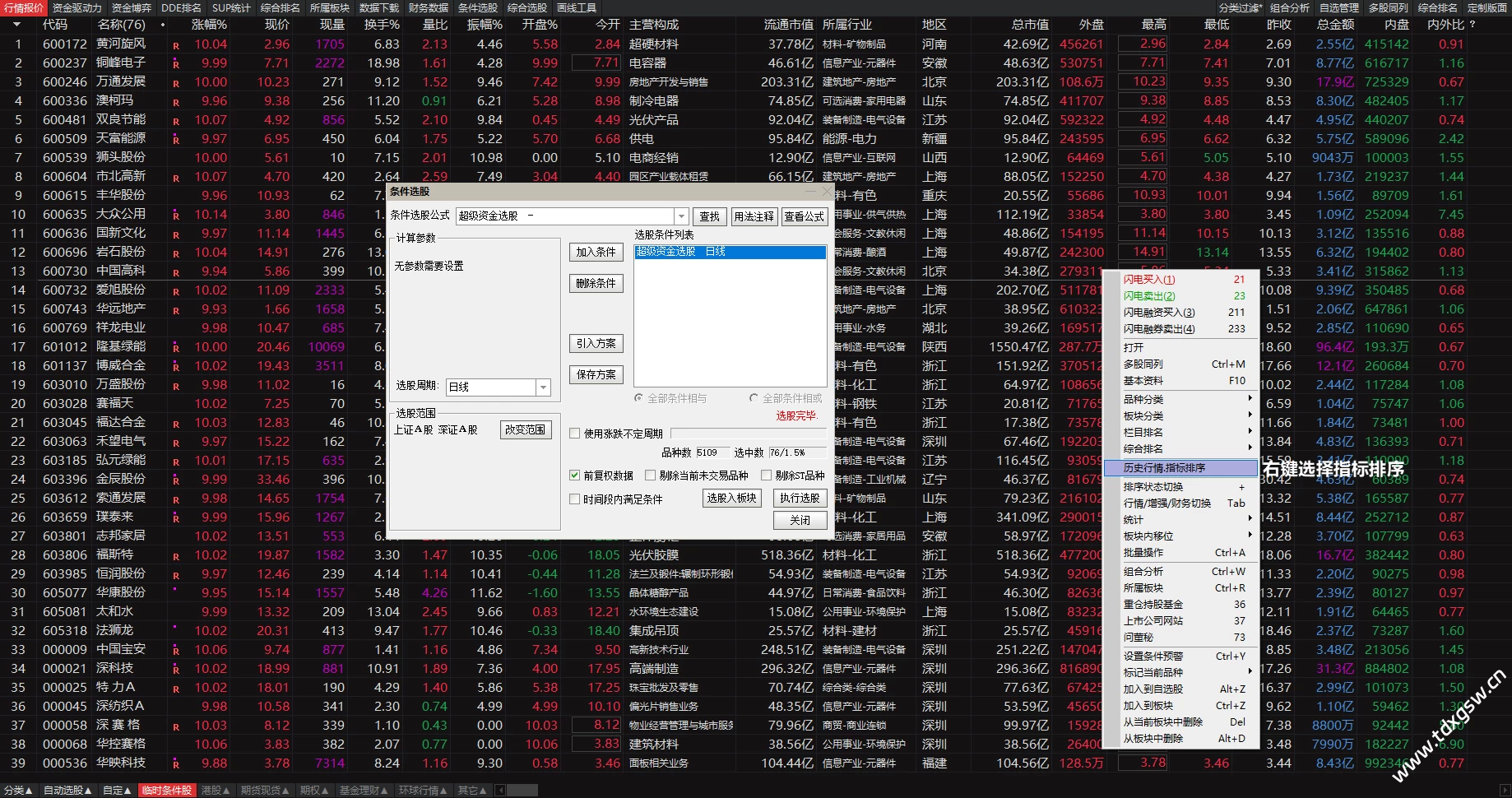Screen dimensions: 1512x798
Task: Click the R marker beside 铜峰电子
Action: tap(176, 64)
